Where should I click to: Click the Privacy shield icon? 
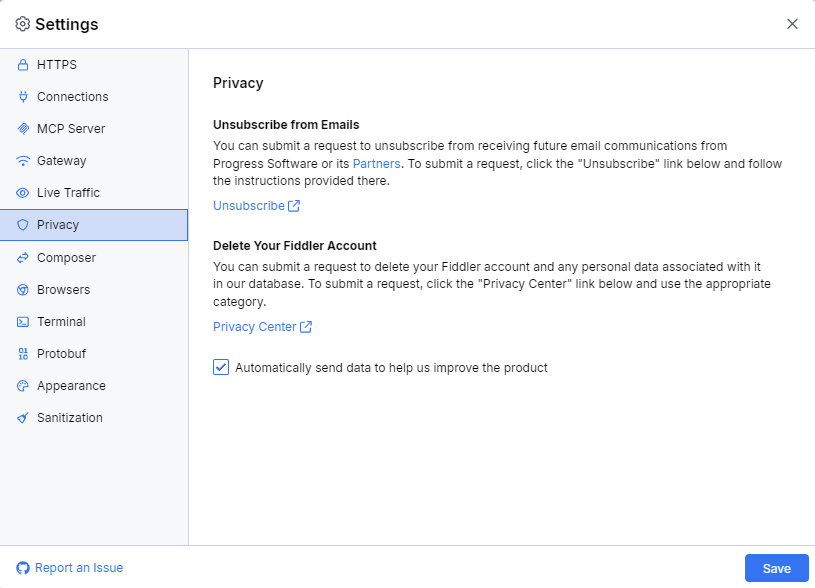tap(22, 224)
